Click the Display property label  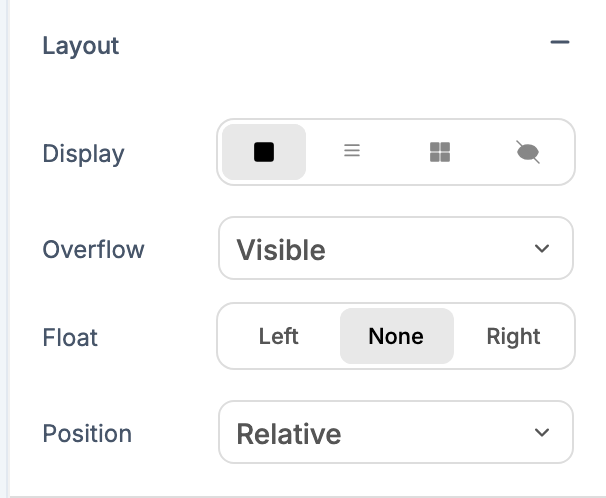(83, 154)
